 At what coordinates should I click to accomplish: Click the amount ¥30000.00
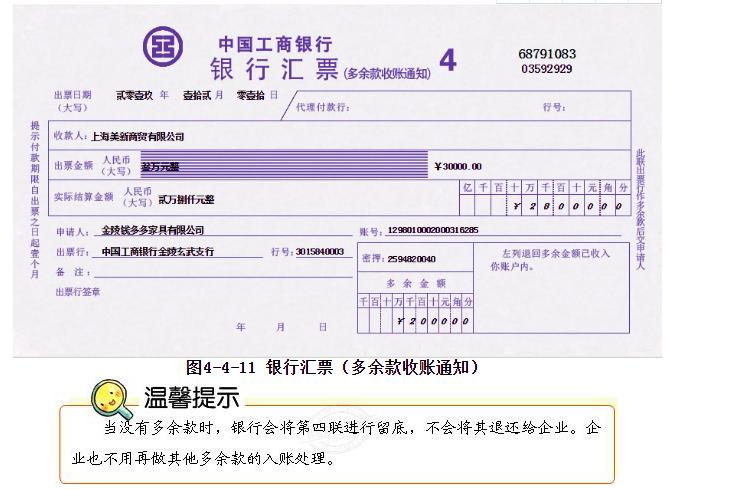point(458,167)
